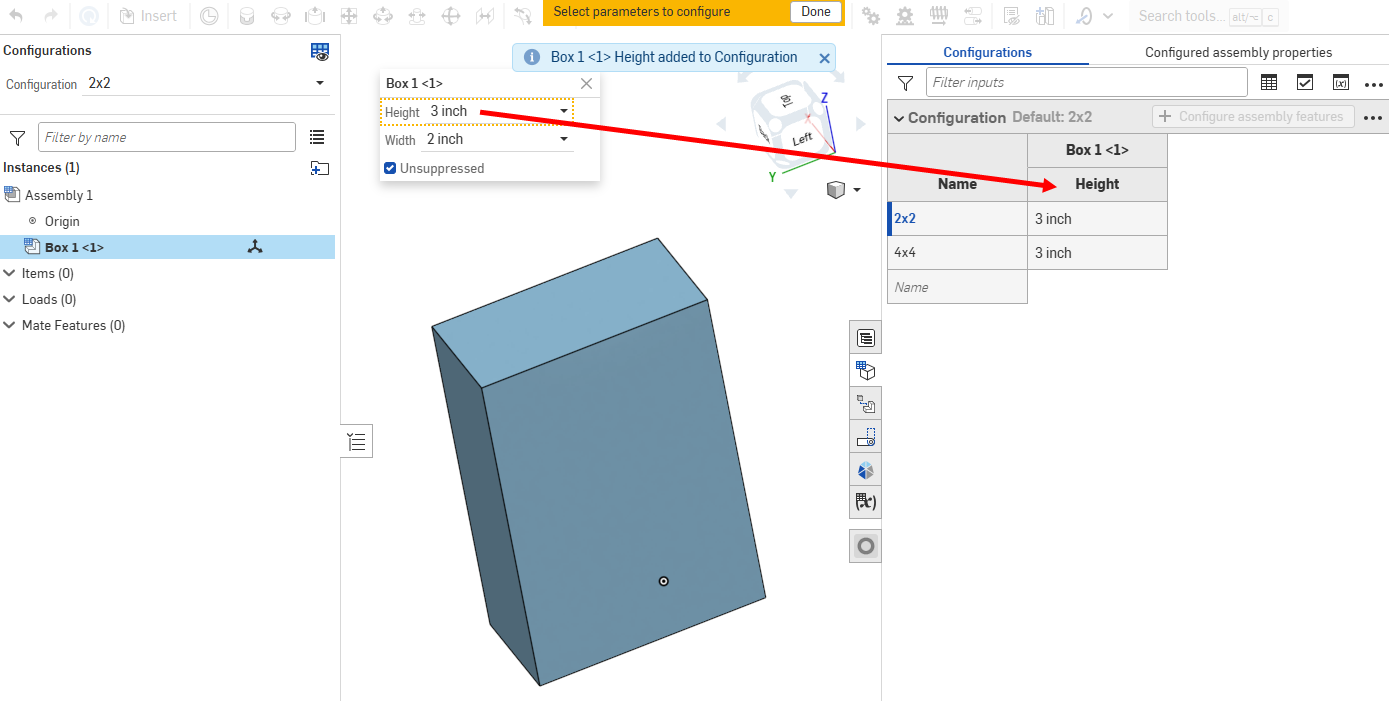Click the (x) variable configuration icon
The width and height of the screenshot is (1389, 701).
[x=1341, y=82]
